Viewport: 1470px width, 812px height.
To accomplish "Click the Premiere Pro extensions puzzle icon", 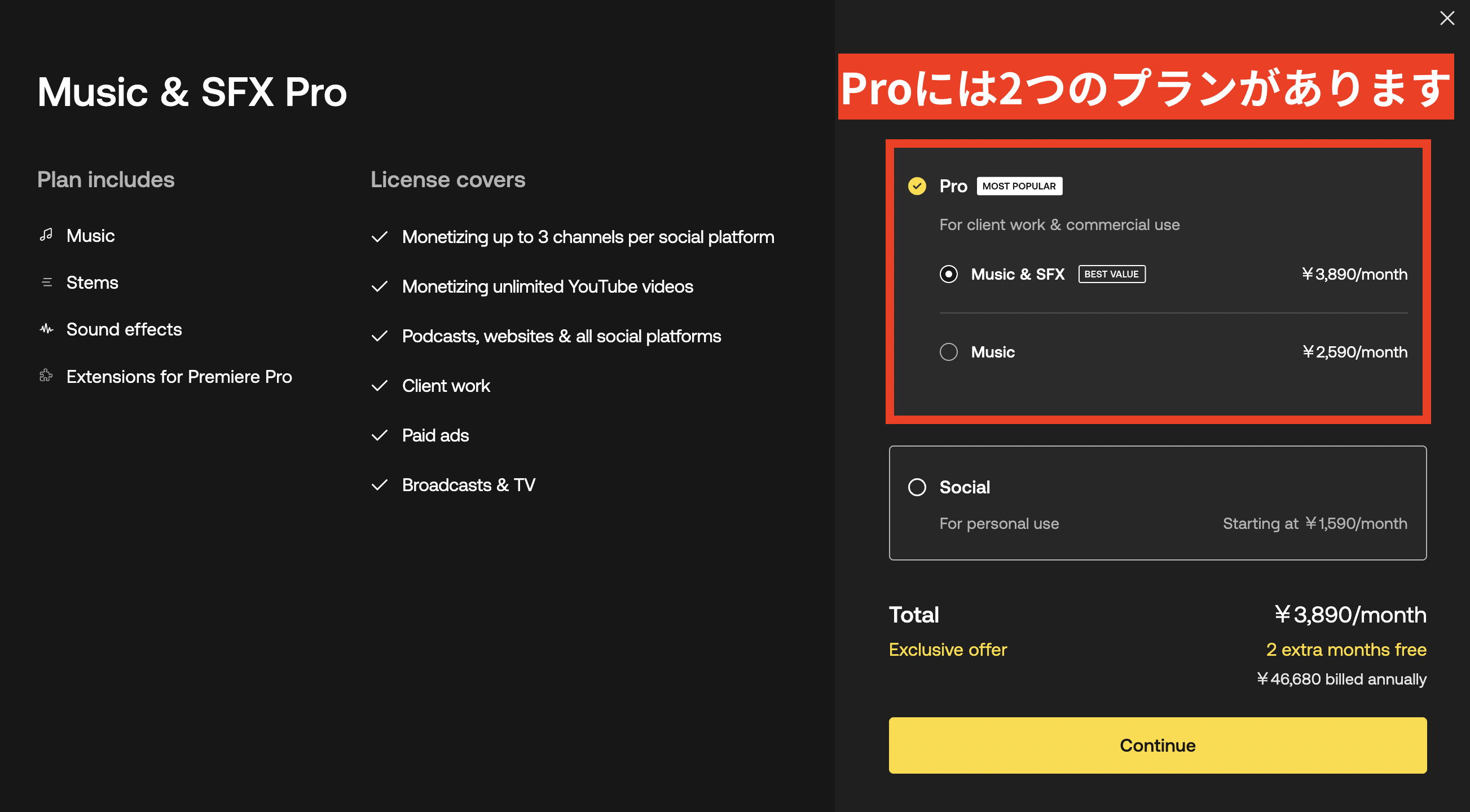I will (46, 376).
